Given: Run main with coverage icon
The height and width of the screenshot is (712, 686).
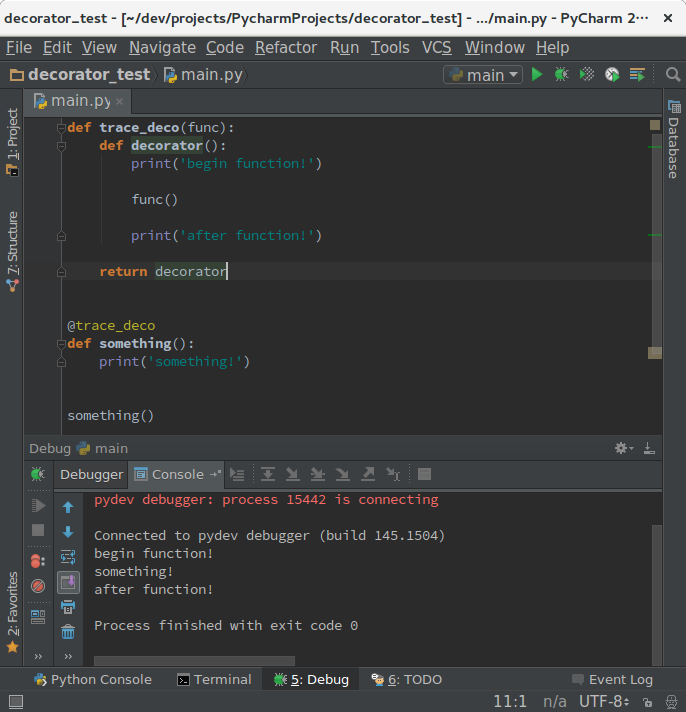Looking at the screenshot, I should [x=587, y=74].
